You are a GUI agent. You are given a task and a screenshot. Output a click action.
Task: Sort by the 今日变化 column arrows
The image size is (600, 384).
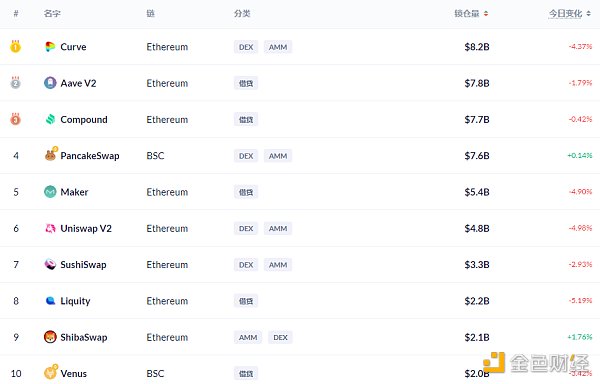(589, 14)
